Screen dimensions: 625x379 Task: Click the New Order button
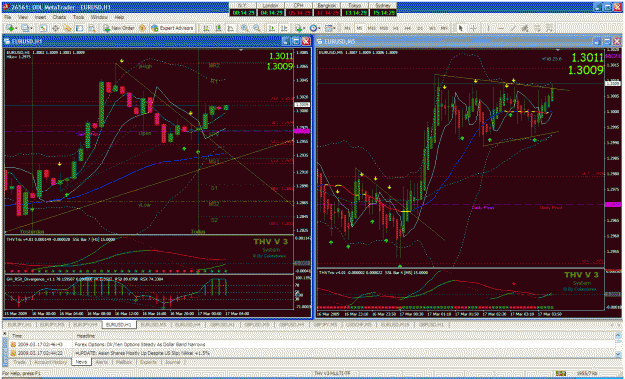[x=118, y=28]
